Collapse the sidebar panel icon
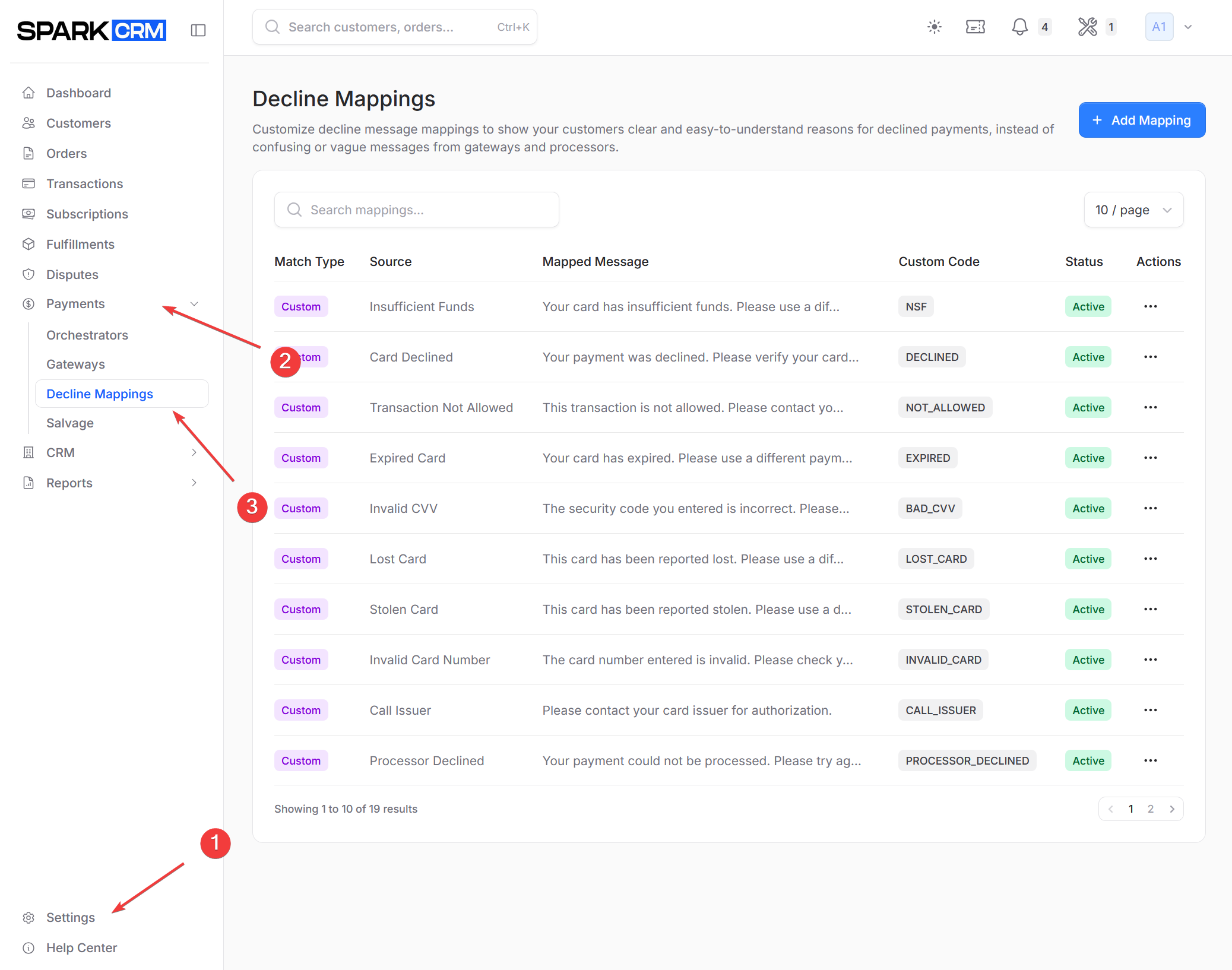The height and width of the screenshot is (970, 1232). 198,30
